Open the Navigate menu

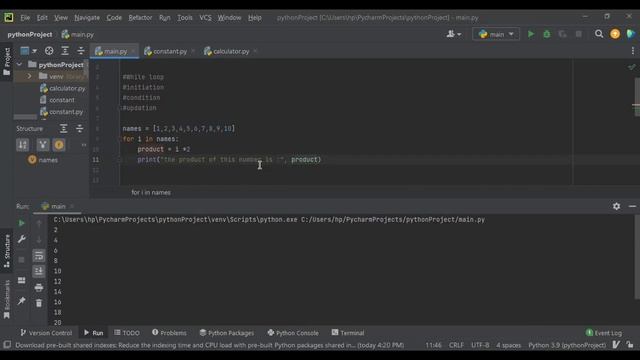click(87, 18)
